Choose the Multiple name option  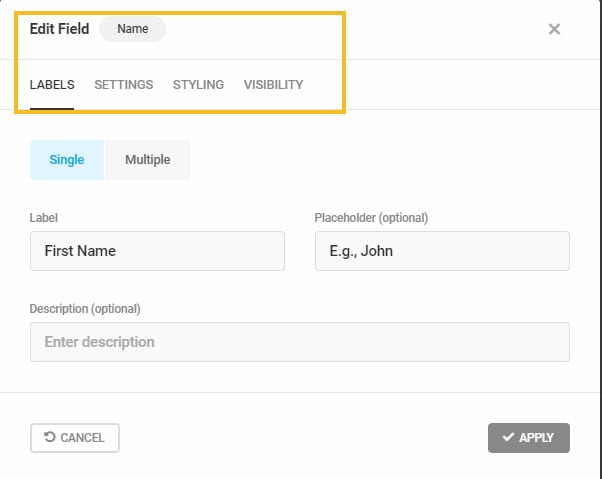[147, 160]
